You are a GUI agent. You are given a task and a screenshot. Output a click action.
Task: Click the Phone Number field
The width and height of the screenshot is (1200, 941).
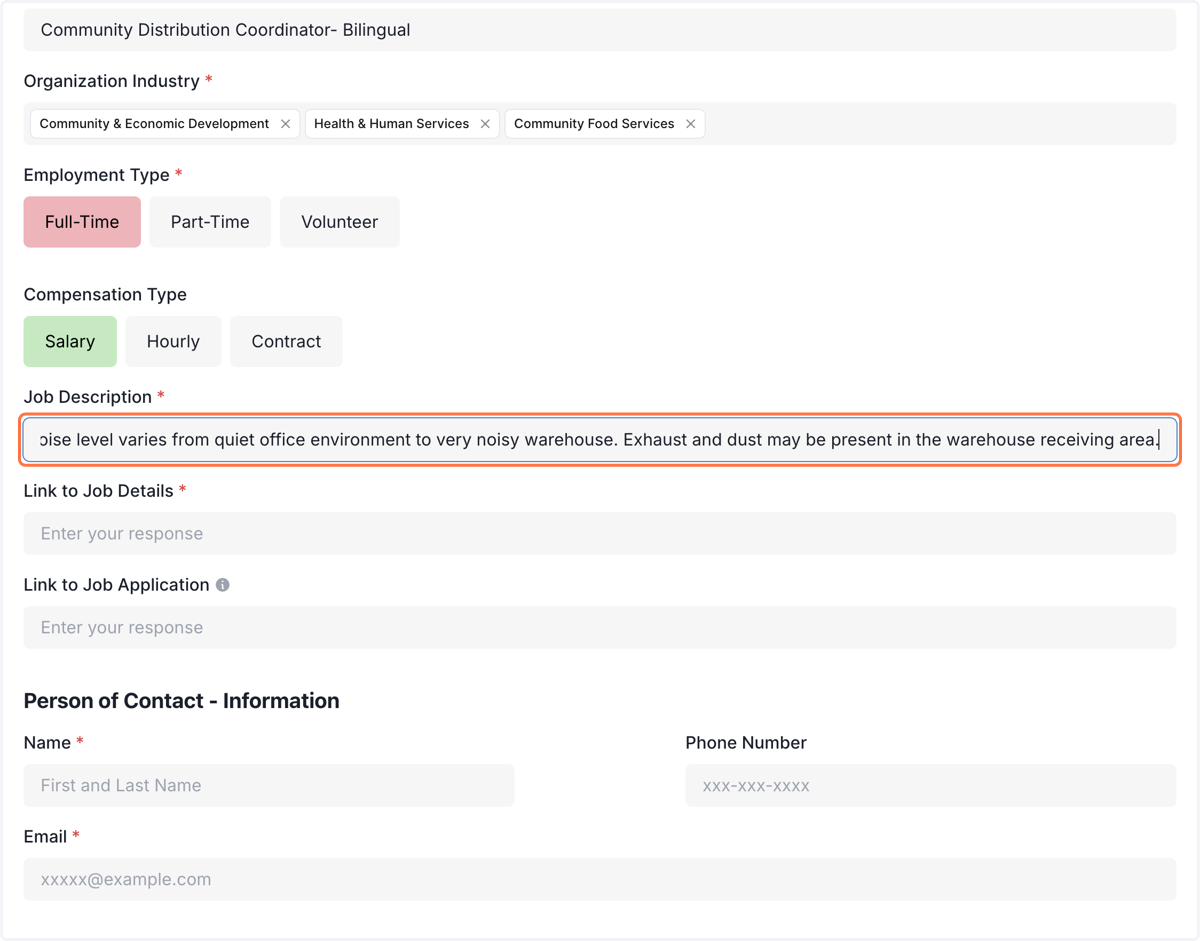tap(931, 786)
